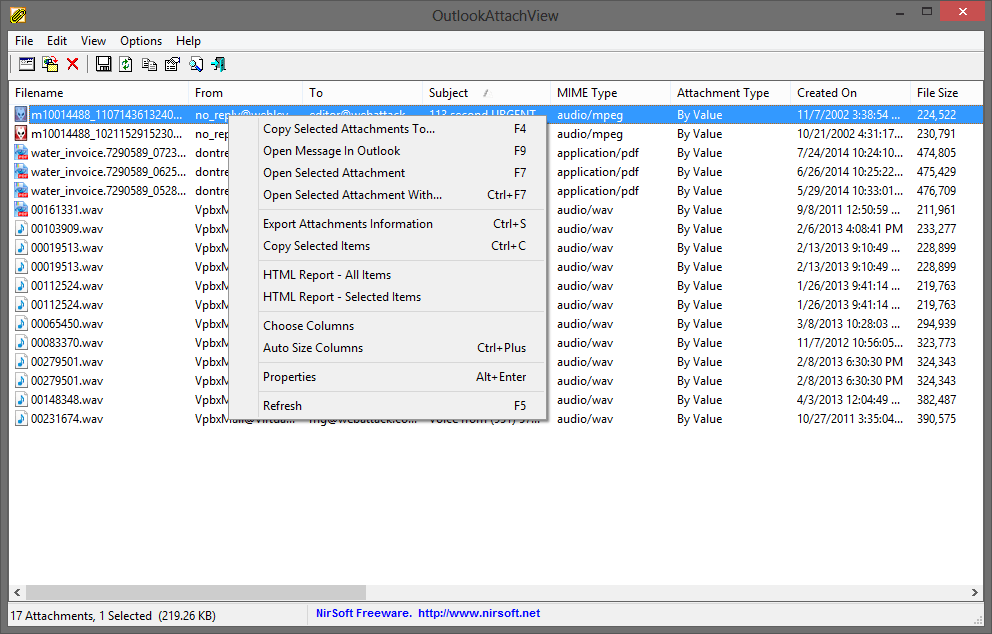Viewport: 992px width, 634px height.
Task: Click the green arrows refresh icon
Action: [126, 65]
